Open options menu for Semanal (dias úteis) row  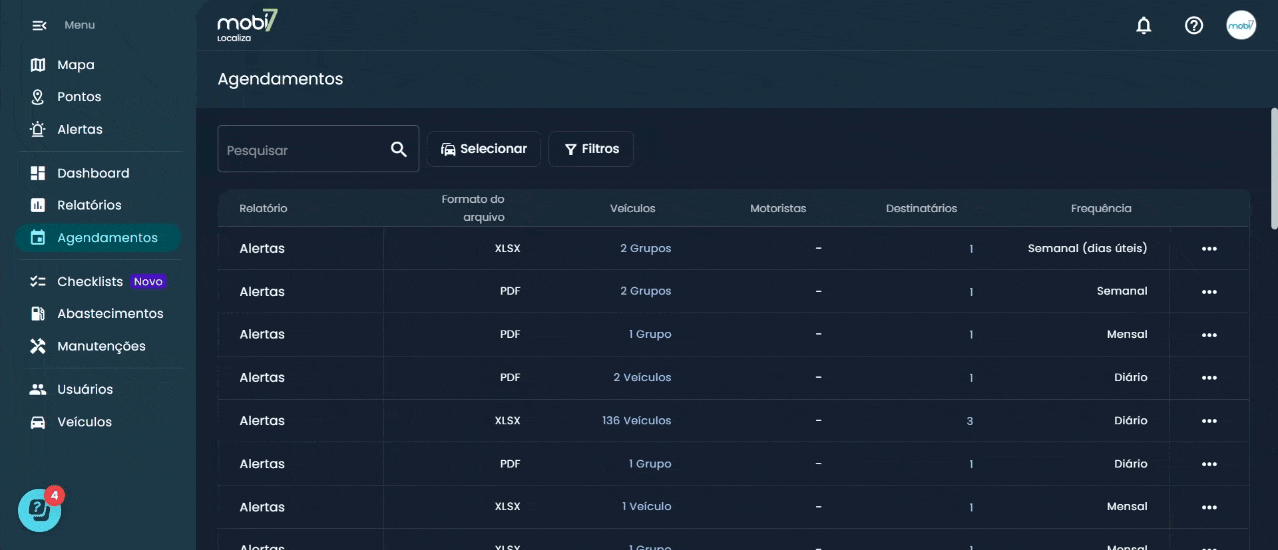pyautogui.click(x=1209, y=249)
